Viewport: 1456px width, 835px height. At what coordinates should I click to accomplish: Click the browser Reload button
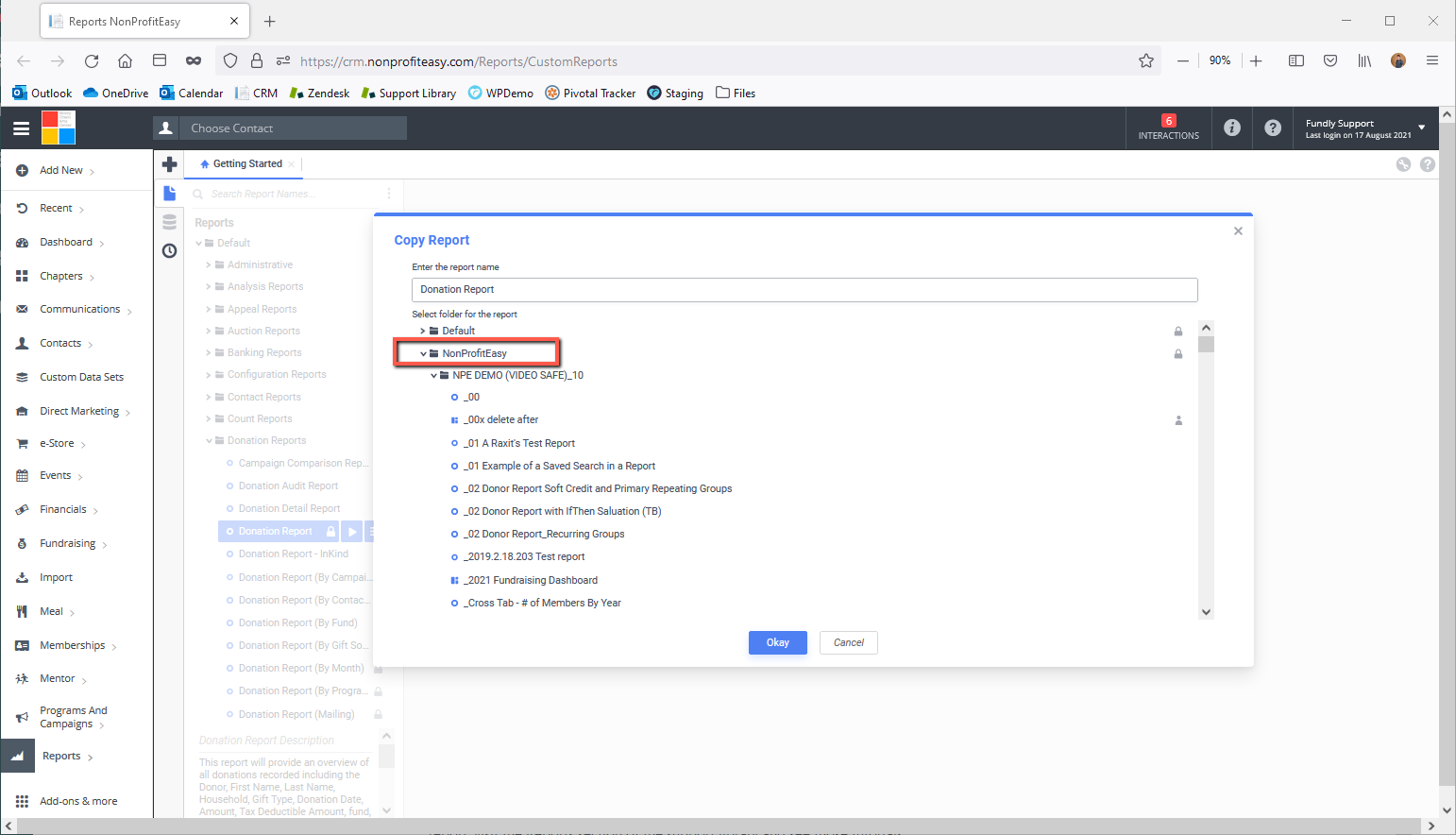click(92, 61)
